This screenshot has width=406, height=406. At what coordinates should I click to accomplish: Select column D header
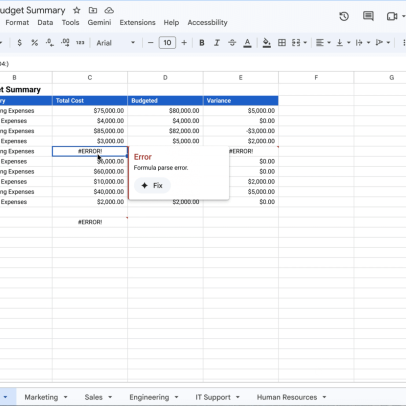pos(165,77)
